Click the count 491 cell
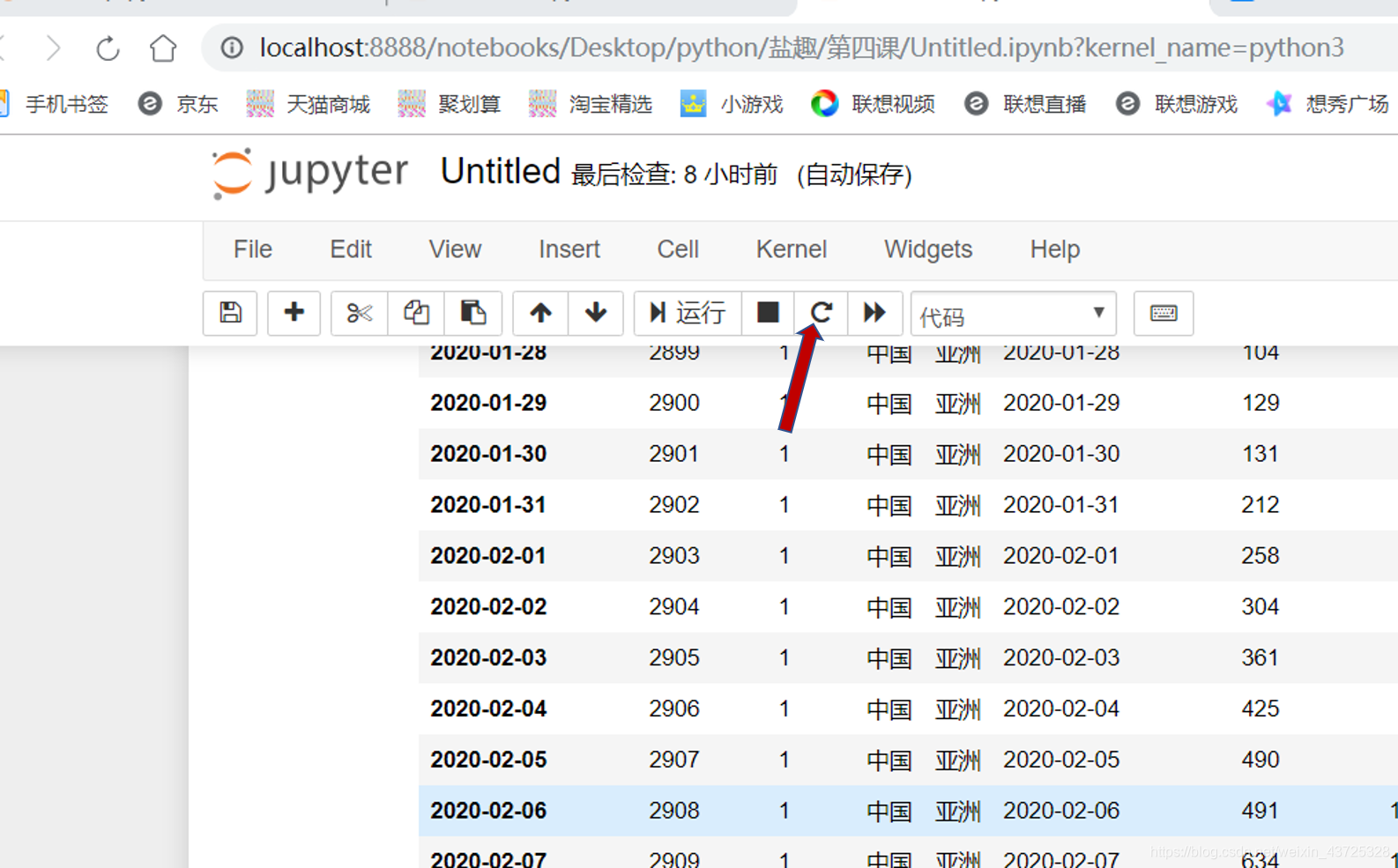The width and height of the screenshot is (1398, 868). coord(1260,811)
